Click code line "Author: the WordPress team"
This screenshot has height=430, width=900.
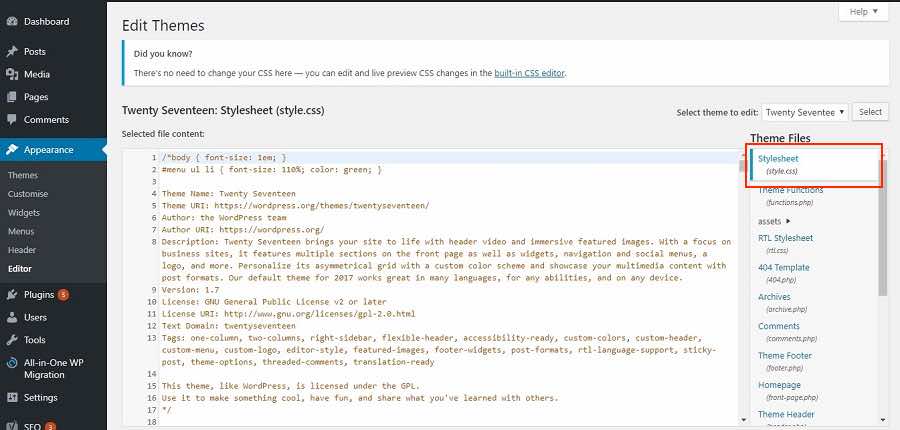click(224, 218)
